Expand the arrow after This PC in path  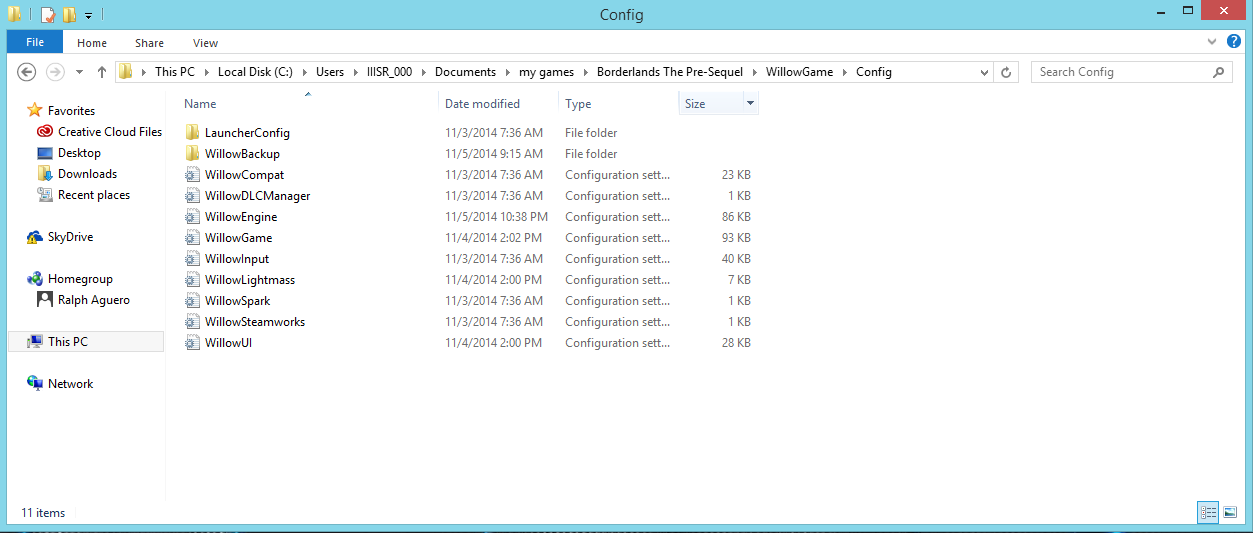[x=207, y=72]
